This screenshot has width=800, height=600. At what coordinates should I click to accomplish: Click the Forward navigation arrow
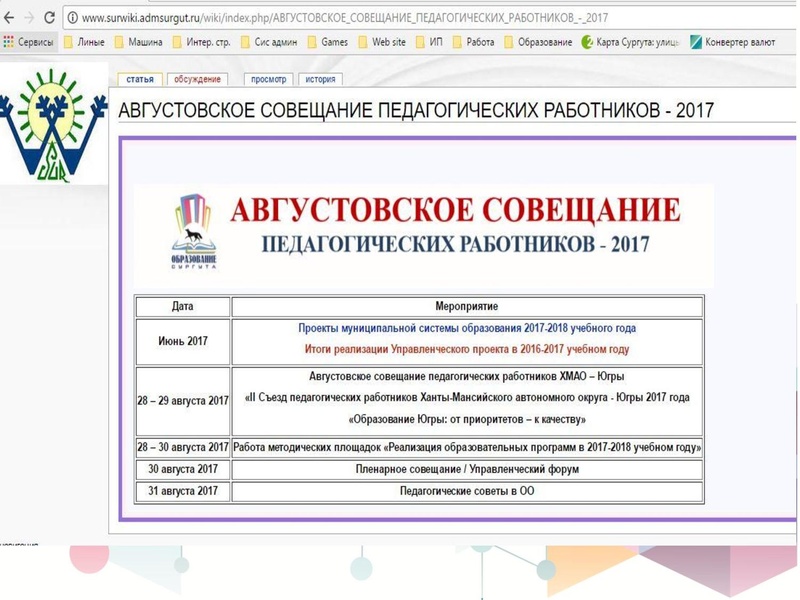[x=28, y=17]
